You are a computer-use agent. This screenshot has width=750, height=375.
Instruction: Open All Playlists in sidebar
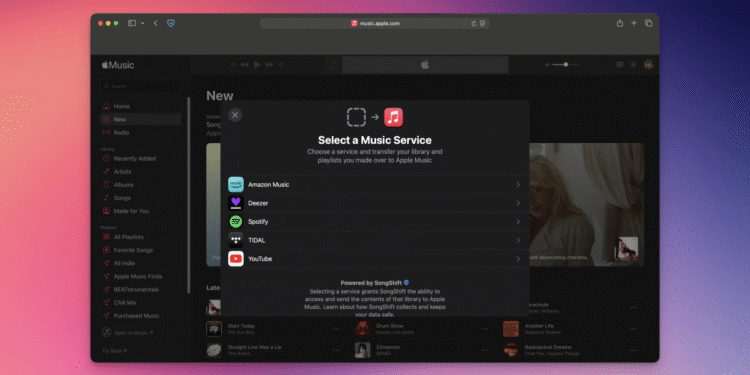click(x=141, y=237)
